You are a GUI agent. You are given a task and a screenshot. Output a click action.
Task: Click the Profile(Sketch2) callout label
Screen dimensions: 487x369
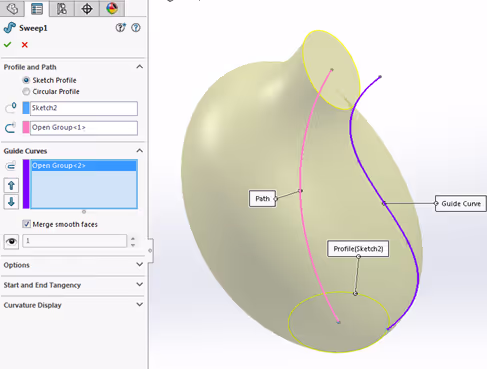(x=358, y=249)
